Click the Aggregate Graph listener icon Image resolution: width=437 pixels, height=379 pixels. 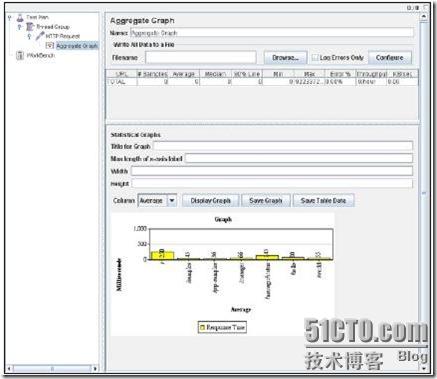(x=50, y=45)
